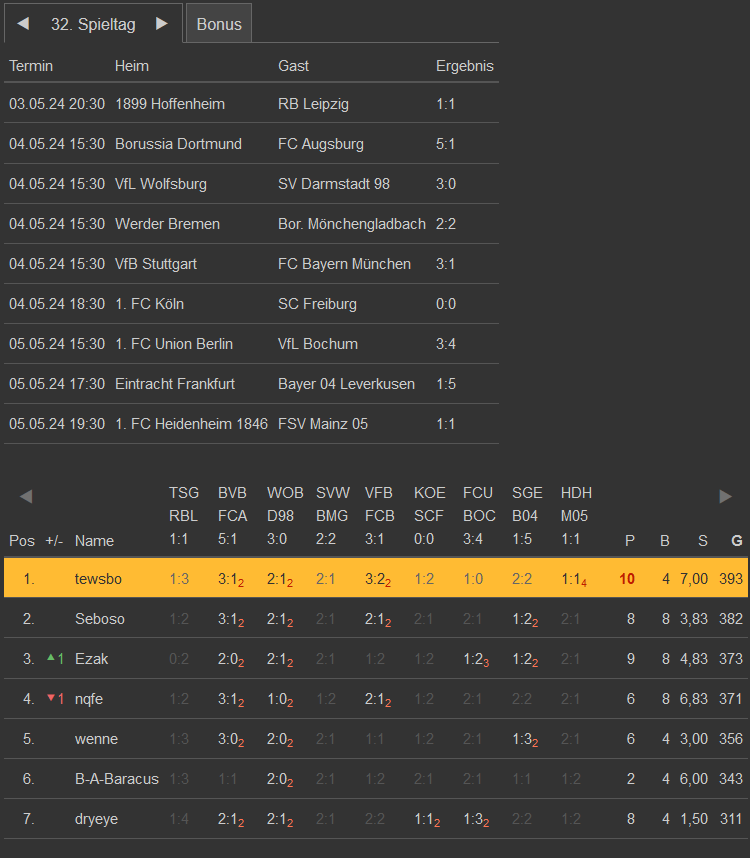The width and height of the screenshot is (750, 858).
Task: Go to previous Spieltag with left arrow
Action: (23, 24)
